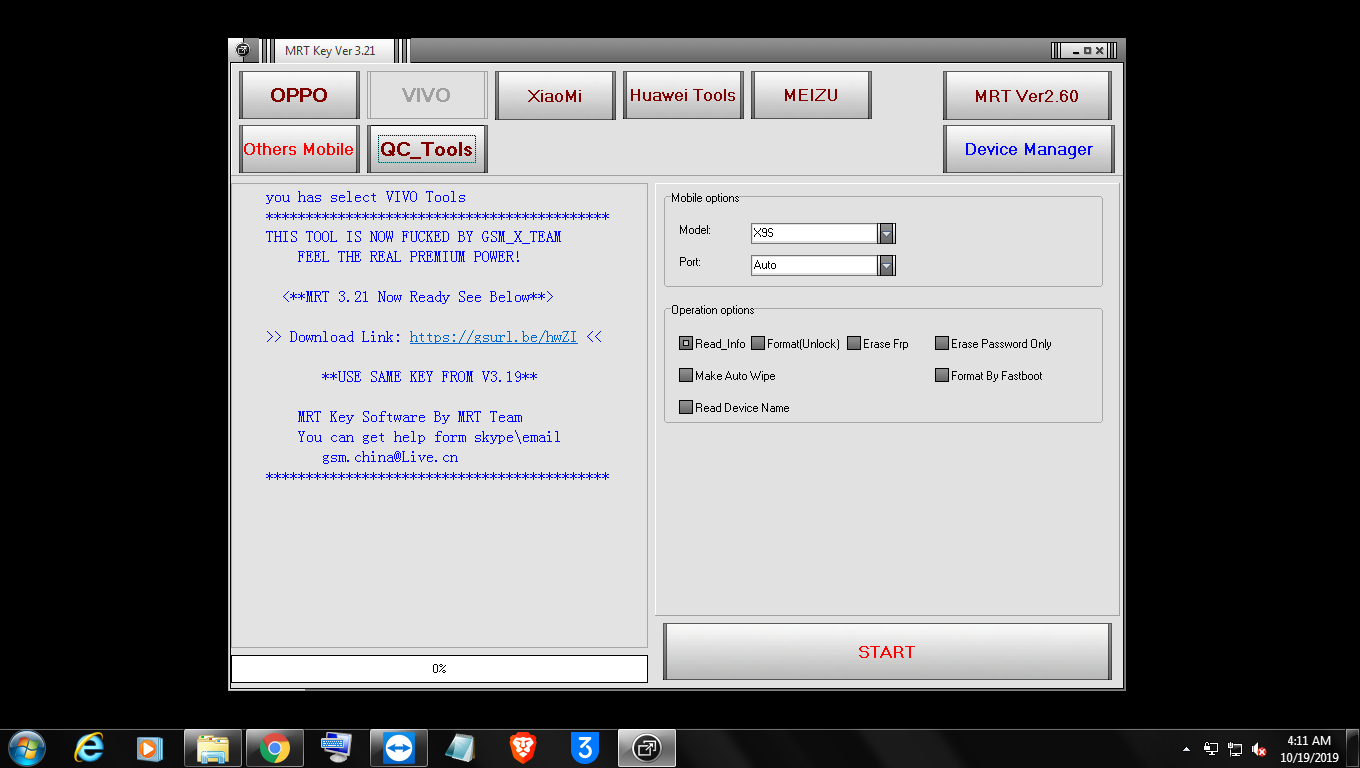1360x768 pixels.
Task: Minimize the MRT Key window
Action: 1076,50
